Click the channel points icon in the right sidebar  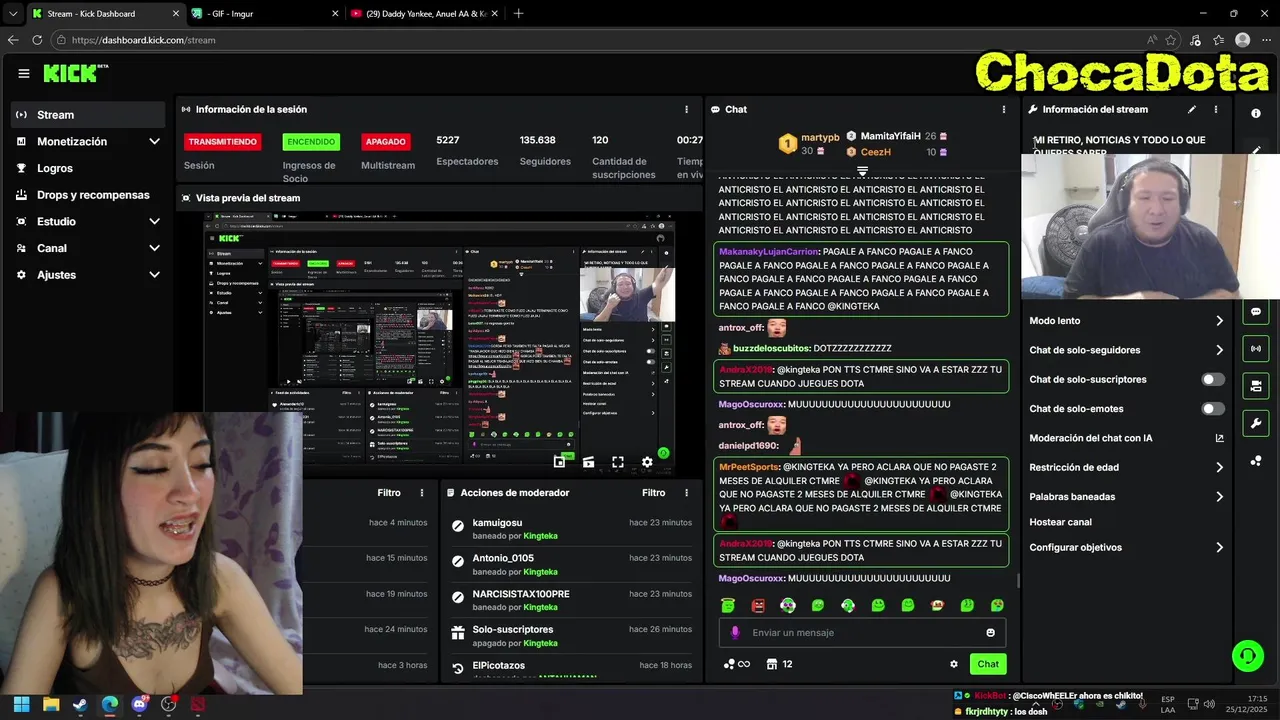1256,461
